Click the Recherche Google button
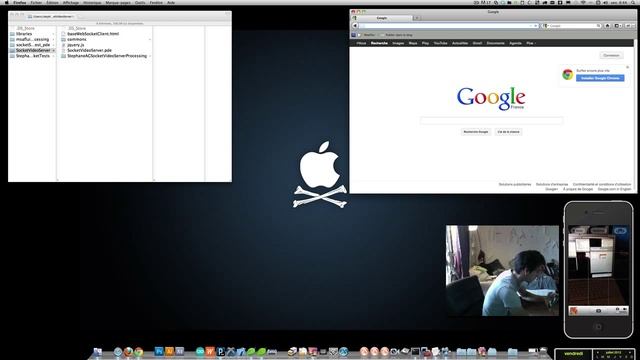 (x=476, y=131)
